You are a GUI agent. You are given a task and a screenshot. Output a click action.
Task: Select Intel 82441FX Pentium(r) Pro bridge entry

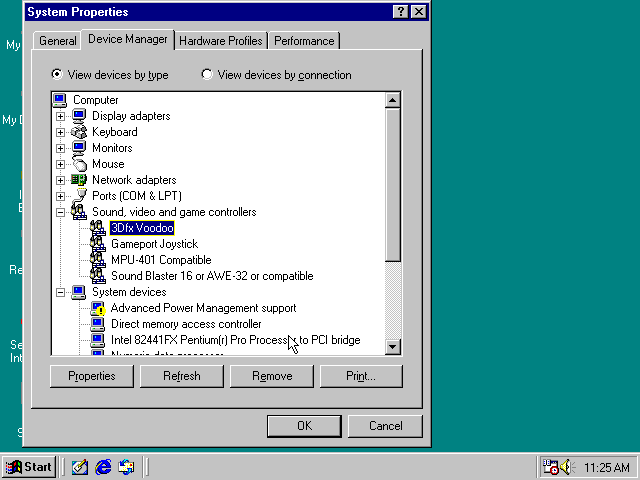click(236, 340)
